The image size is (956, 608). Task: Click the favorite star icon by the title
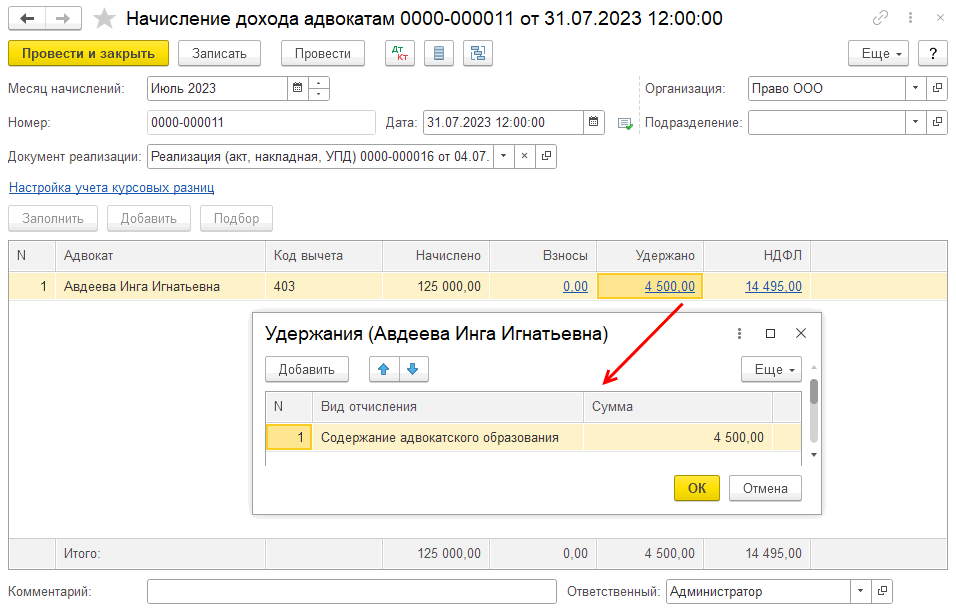tap(104, 19)
